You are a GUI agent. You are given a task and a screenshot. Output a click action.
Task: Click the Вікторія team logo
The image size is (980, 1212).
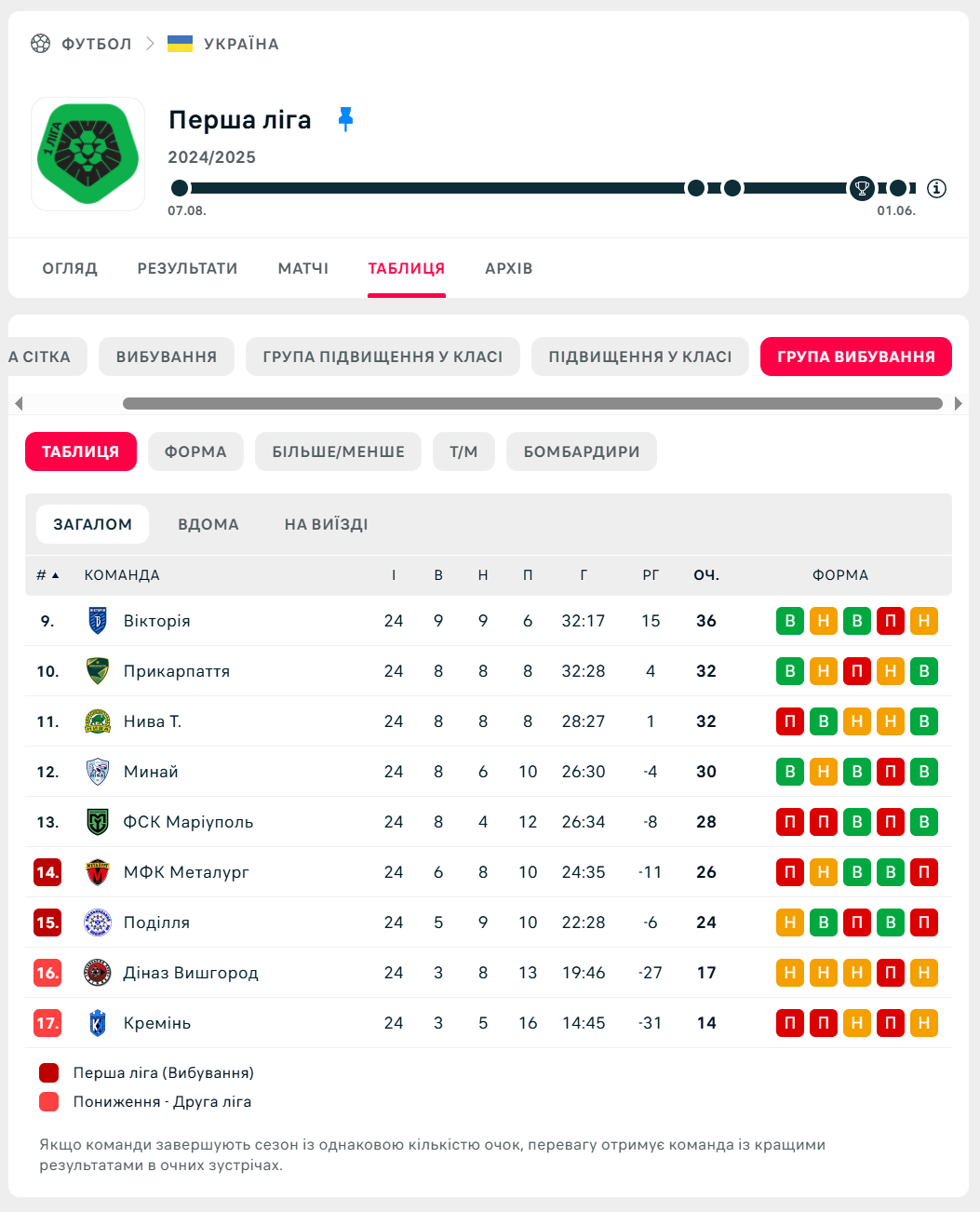pos(98,621)
